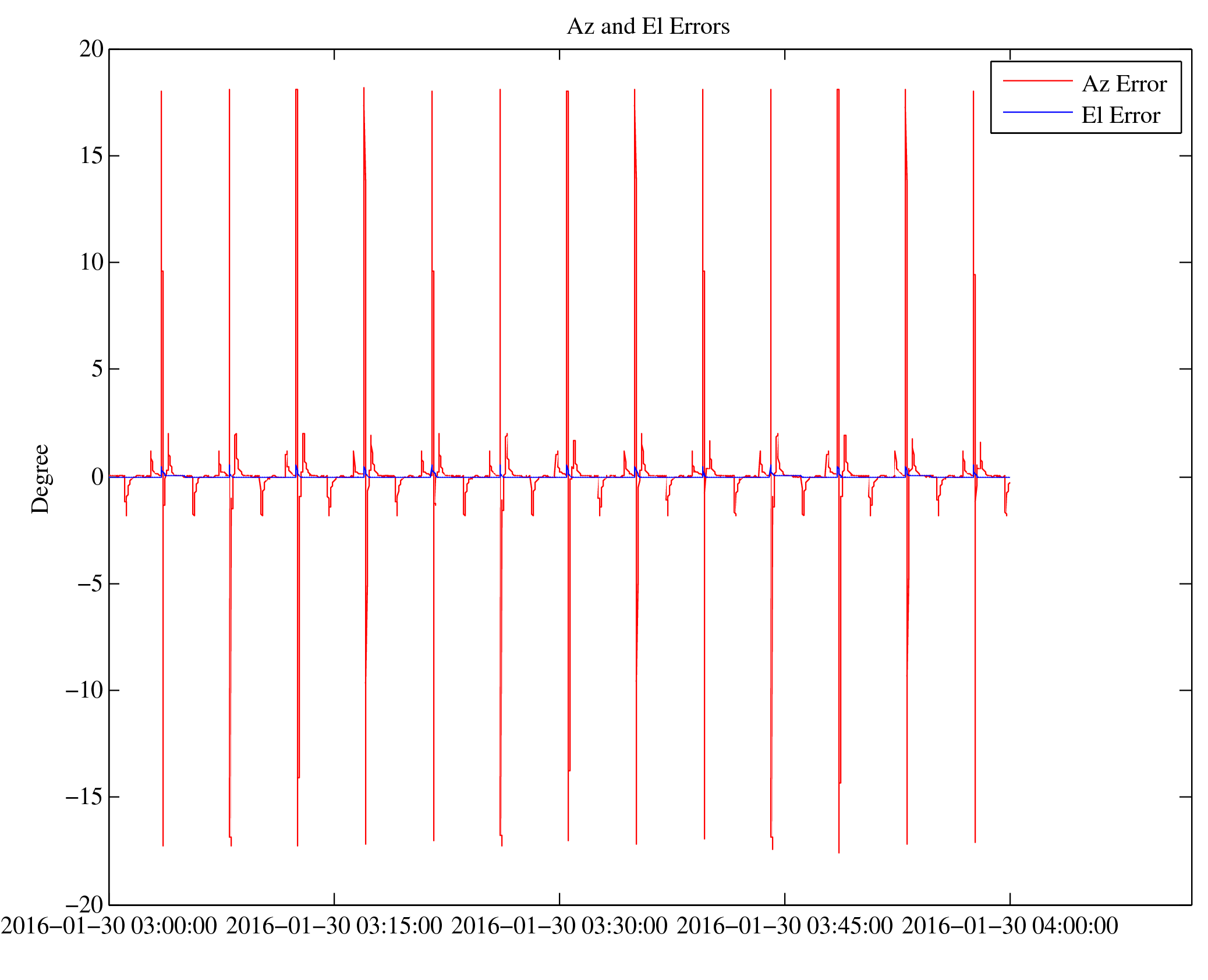Image resolution: width=1208 pixels, height=980 pixels.
Task: Click the y-axis tick label 15
Action: (91, 156)
